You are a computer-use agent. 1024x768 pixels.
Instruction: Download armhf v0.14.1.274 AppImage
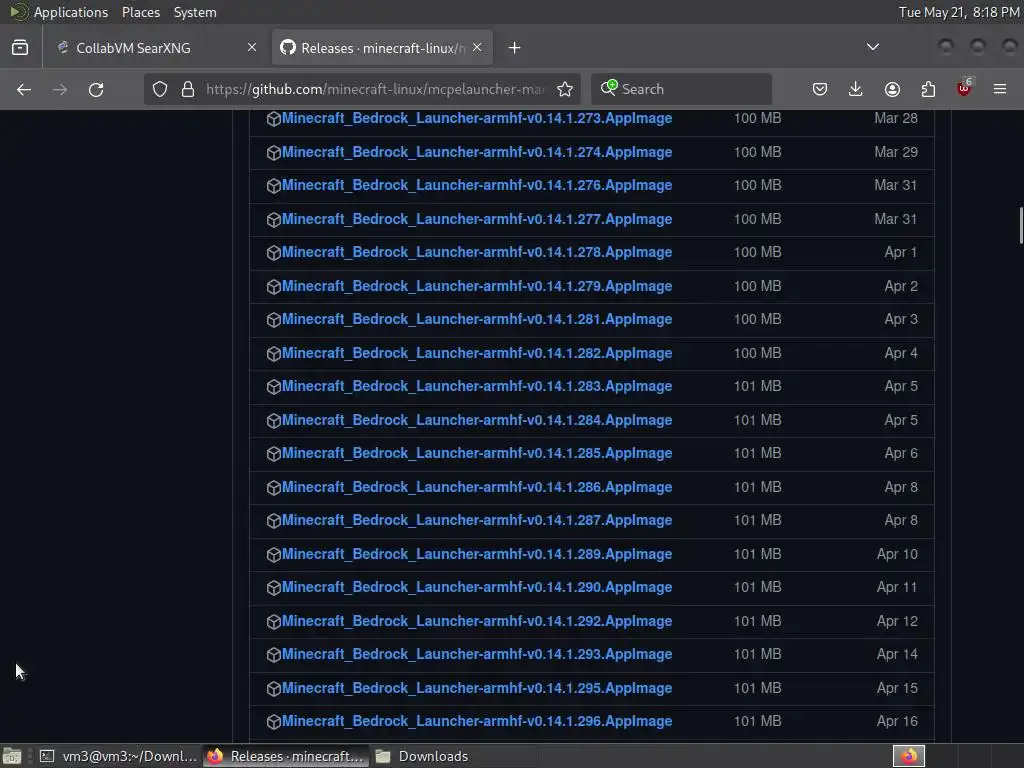(477, 152)
